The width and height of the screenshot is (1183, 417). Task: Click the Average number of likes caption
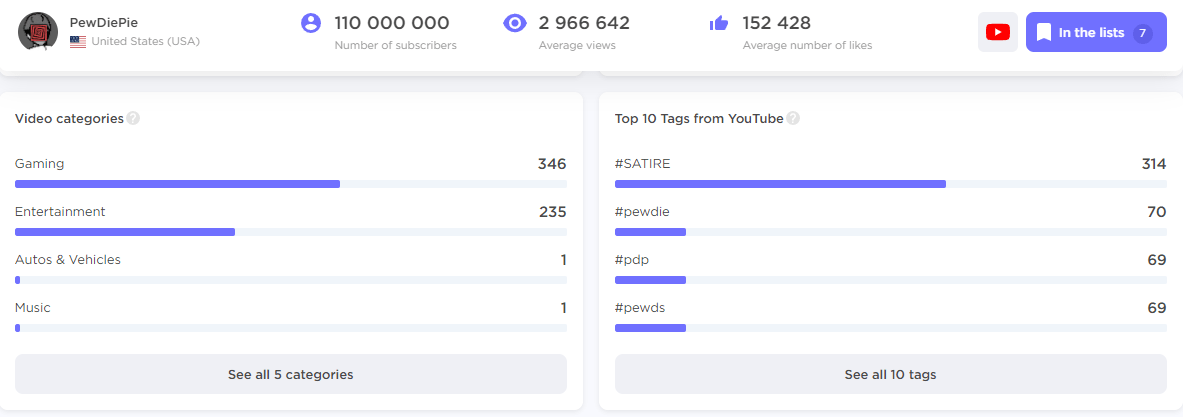point(807,45)
